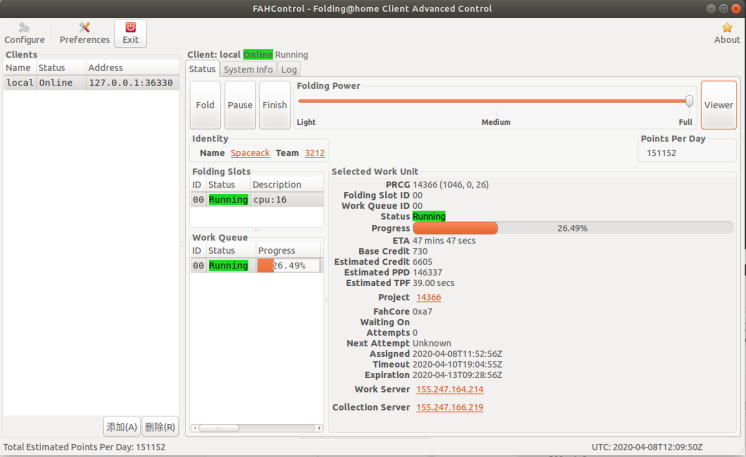Image resolution: width=746 pixels, height=457 pixels.
Task: Pause folding with the Pause button
Action: (240, 105)
